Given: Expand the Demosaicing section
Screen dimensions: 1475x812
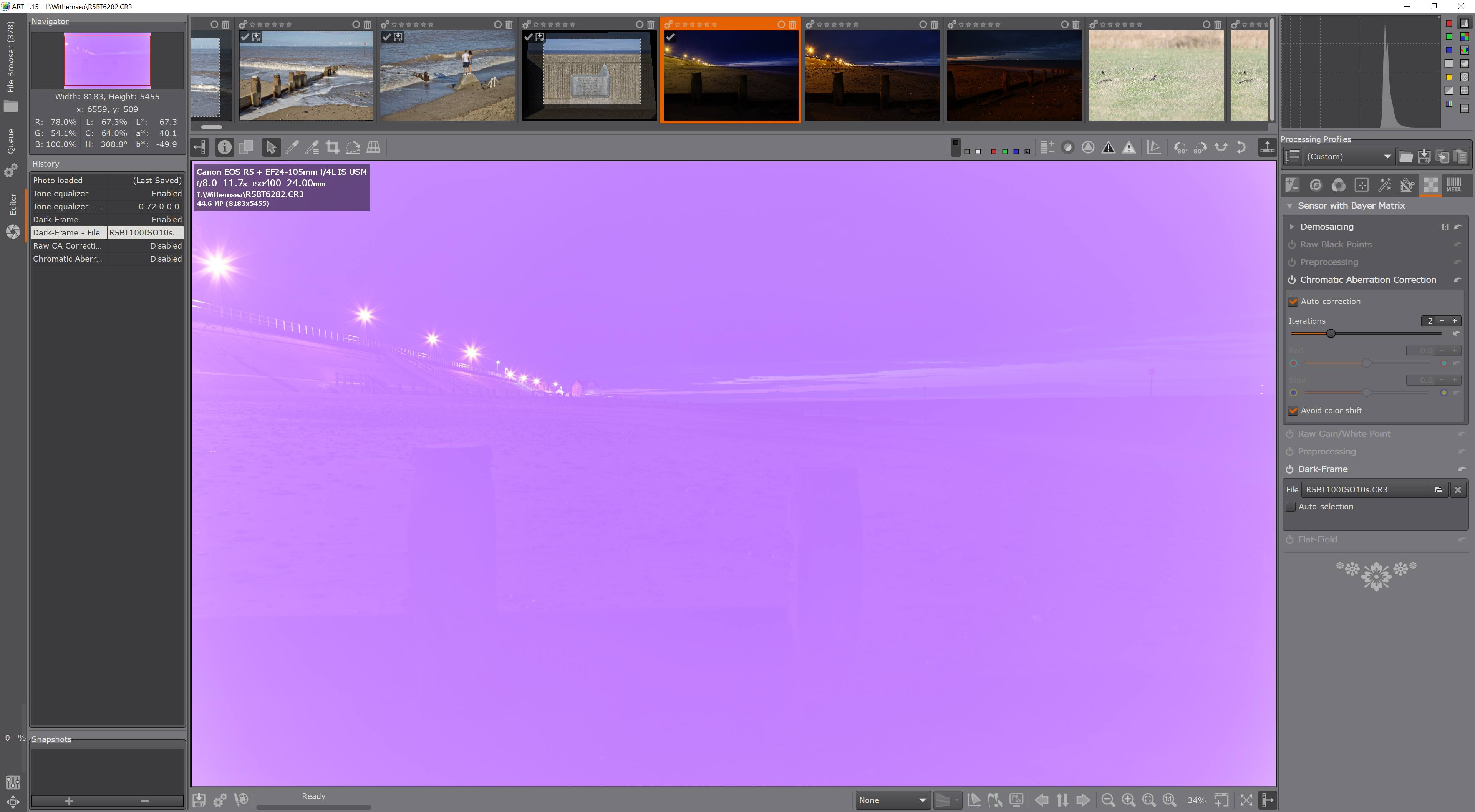Looking at the screenshot, I should [x=1292, y=227].
